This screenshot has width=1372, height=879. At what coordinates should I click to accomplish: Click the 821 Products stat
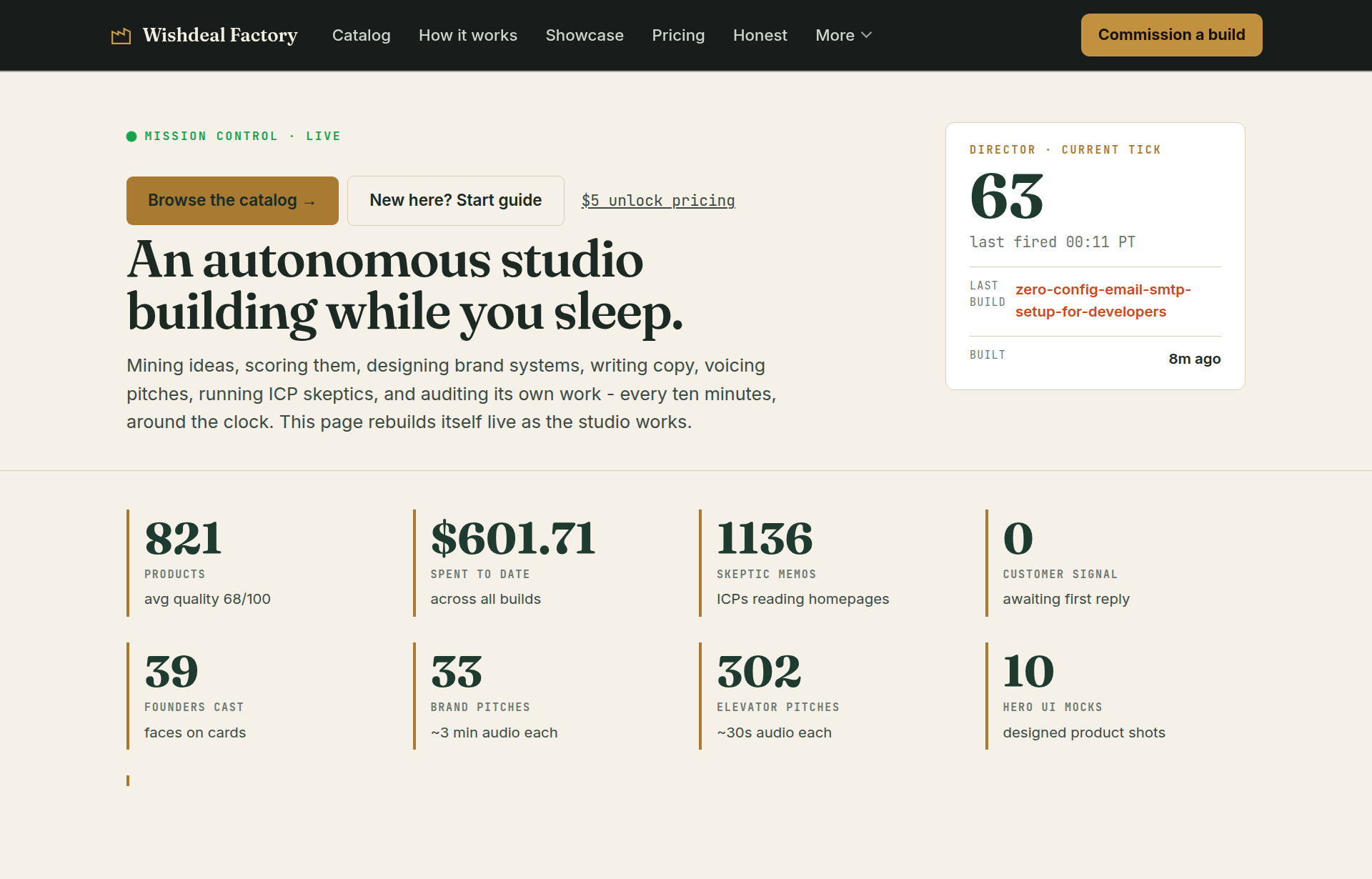pos(257,562)
